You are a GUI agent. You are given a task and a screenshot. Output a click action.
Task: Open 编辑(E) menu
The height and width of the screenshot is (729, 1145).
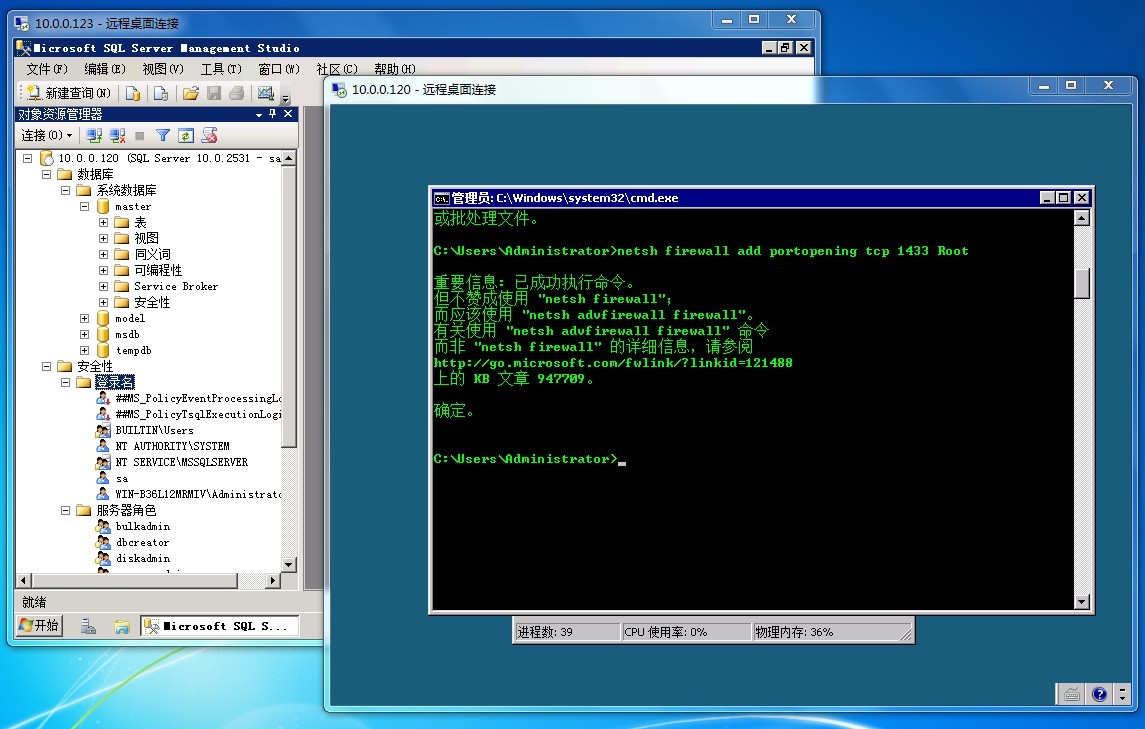104,69
